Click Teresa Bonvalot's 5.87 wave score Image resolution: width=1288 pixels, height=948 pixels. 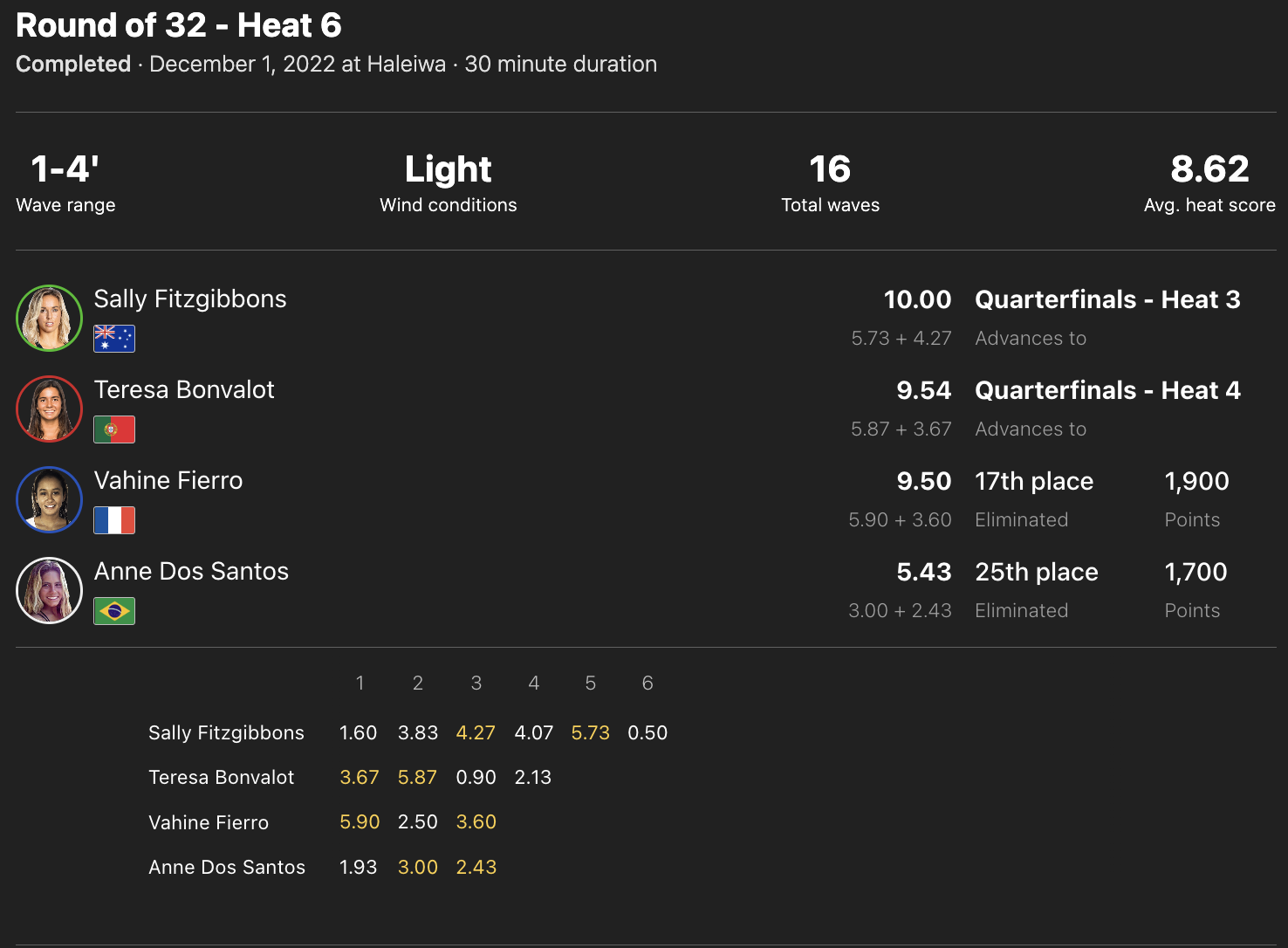(x=417, y=778)
